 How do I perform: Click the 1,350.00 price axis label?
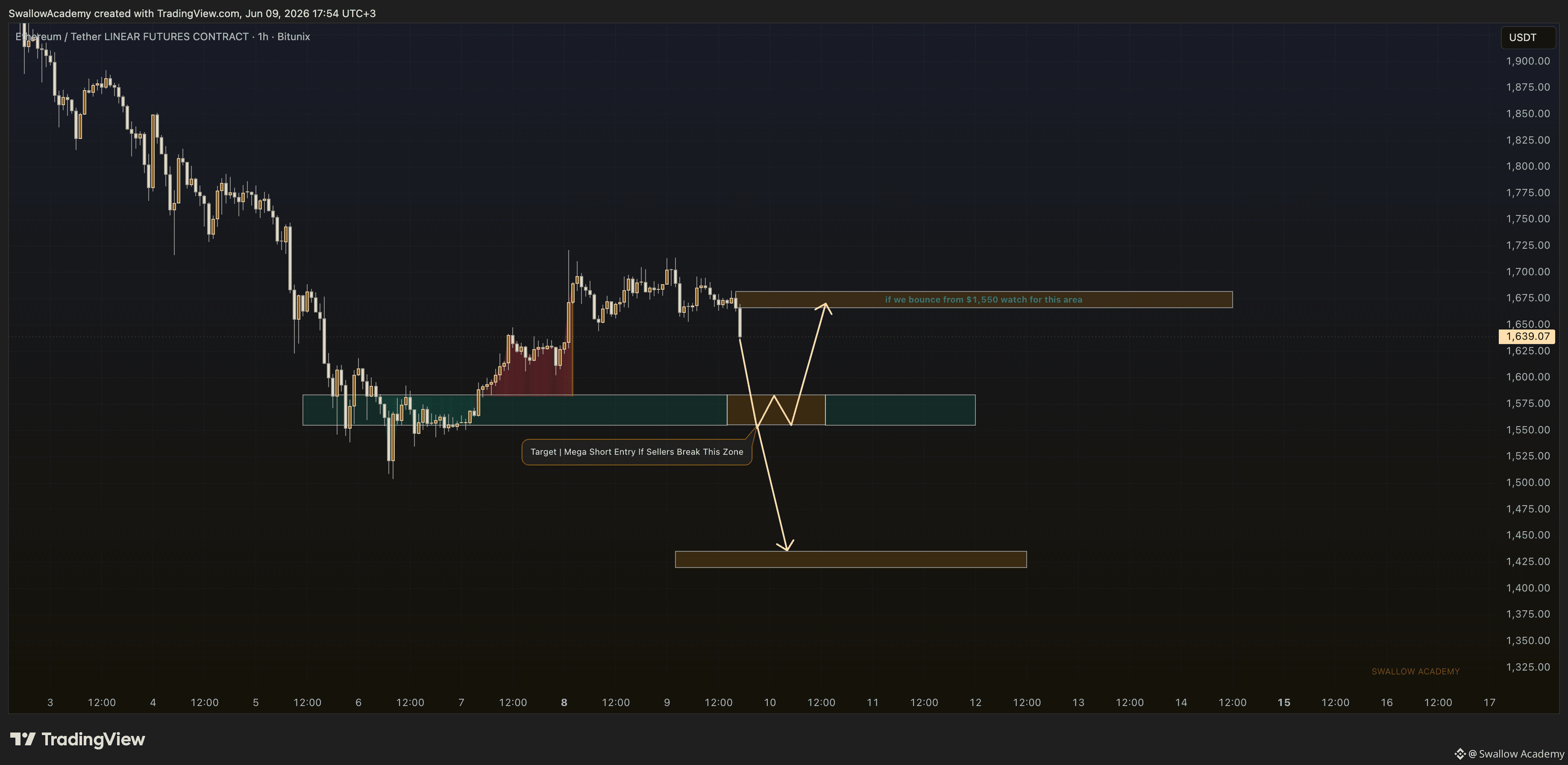1528,641
